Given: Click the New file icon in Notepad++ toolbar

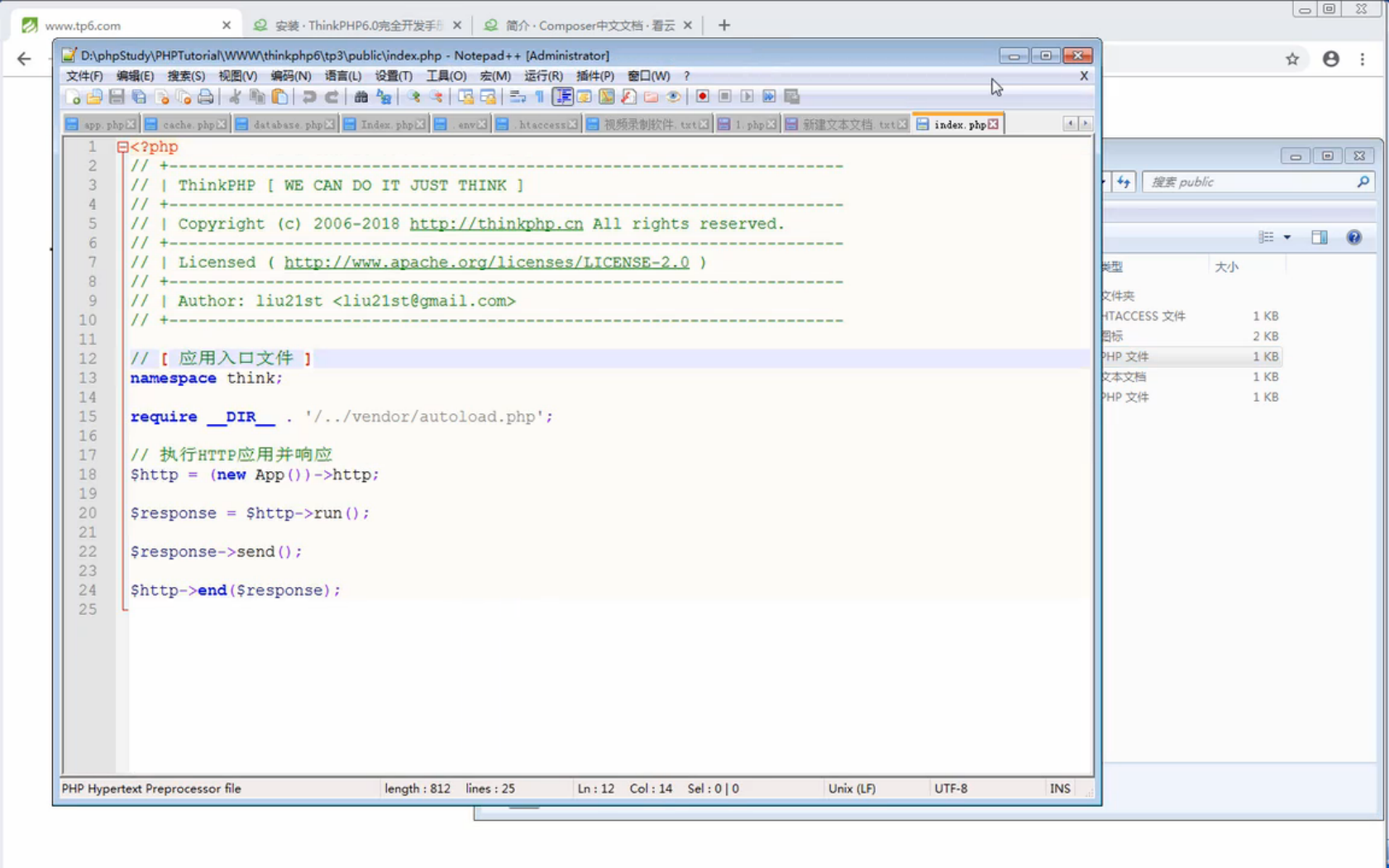Looking at the screenshot, I should (x=72, y=97).
